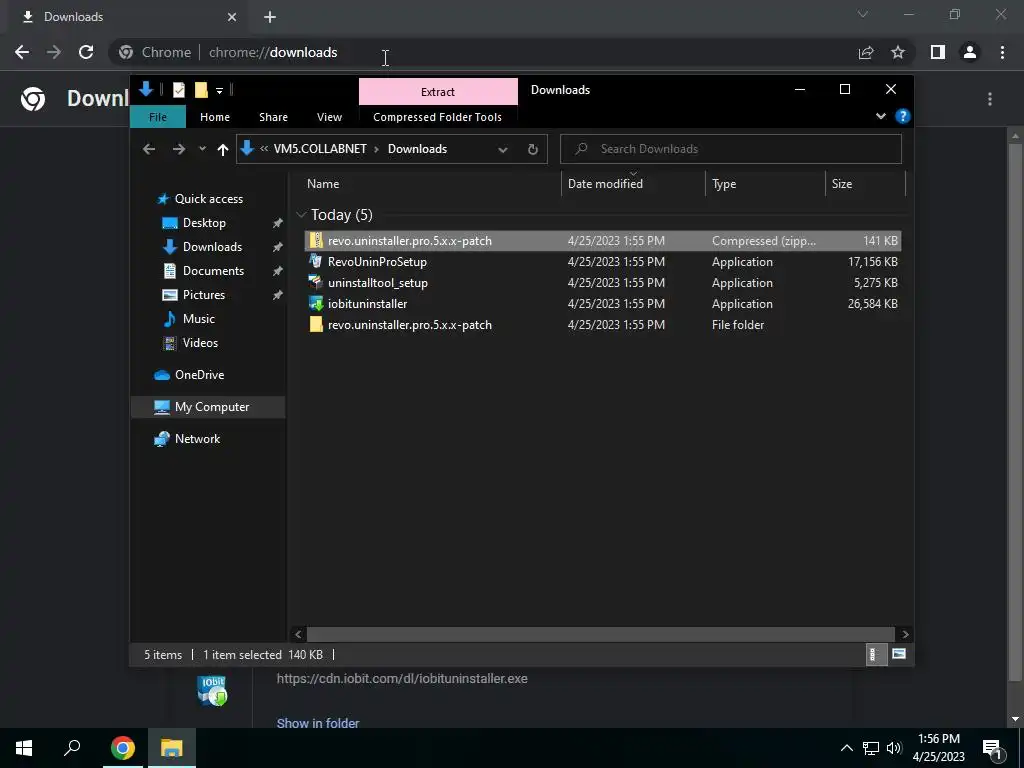Expand the ribbon with the chevron
This screenshot has height=768, width=1024.
point(881,116)
